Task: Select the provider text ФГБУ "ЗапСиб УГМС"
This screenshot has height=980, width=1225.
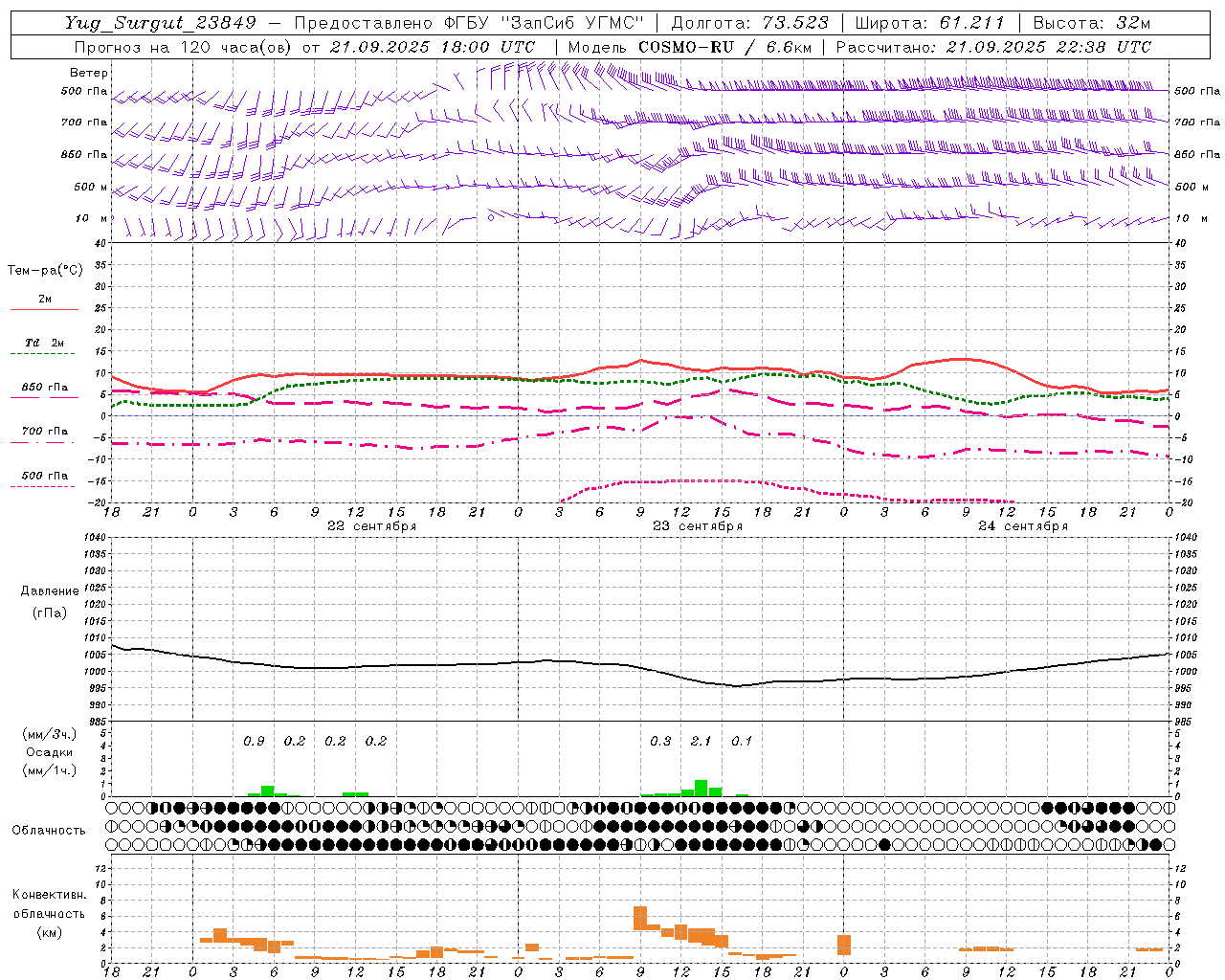Action: pos(545,23)
